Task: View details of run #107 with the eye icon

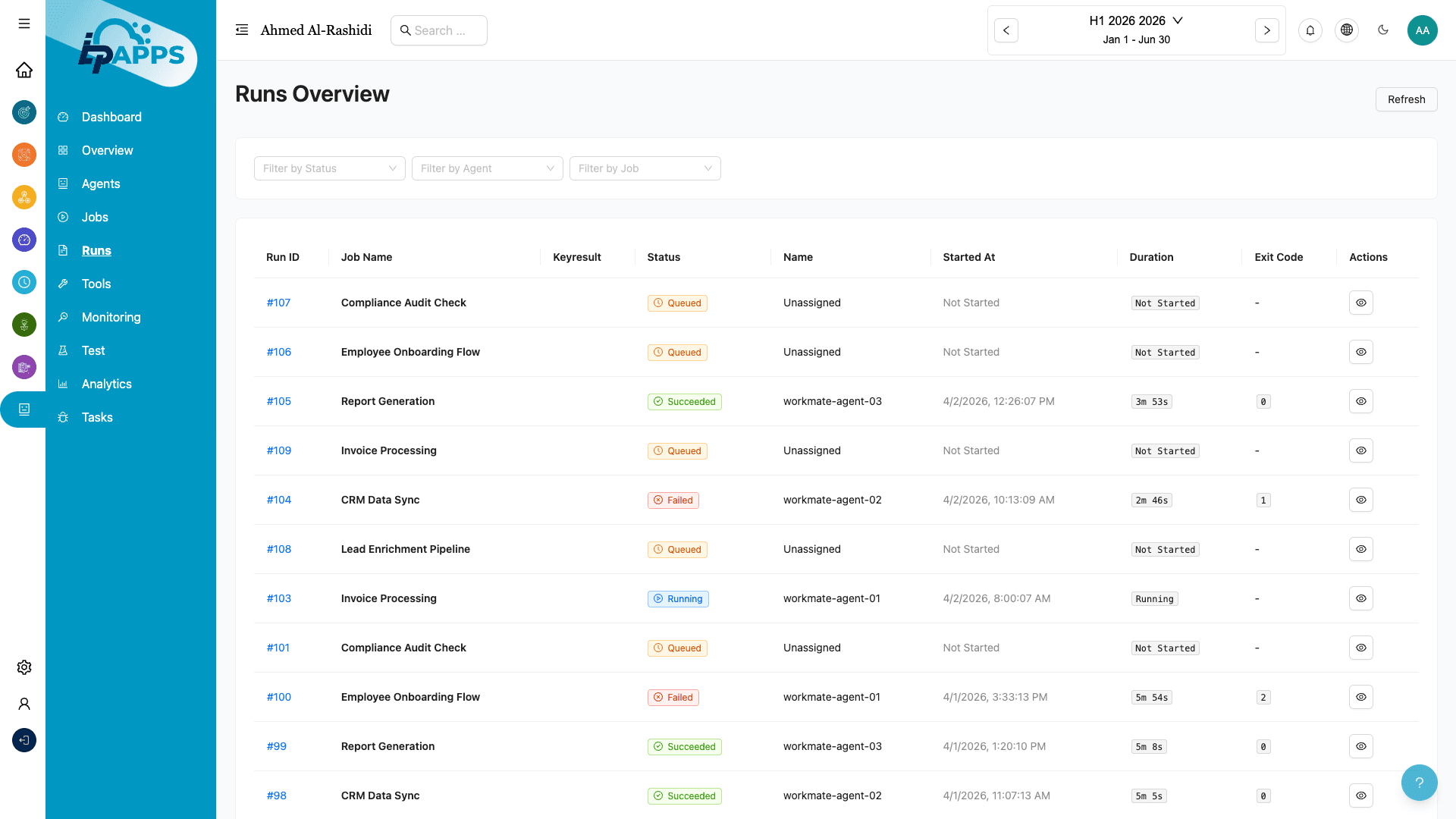Action: pyautogui.click(x=1360, y=303)
